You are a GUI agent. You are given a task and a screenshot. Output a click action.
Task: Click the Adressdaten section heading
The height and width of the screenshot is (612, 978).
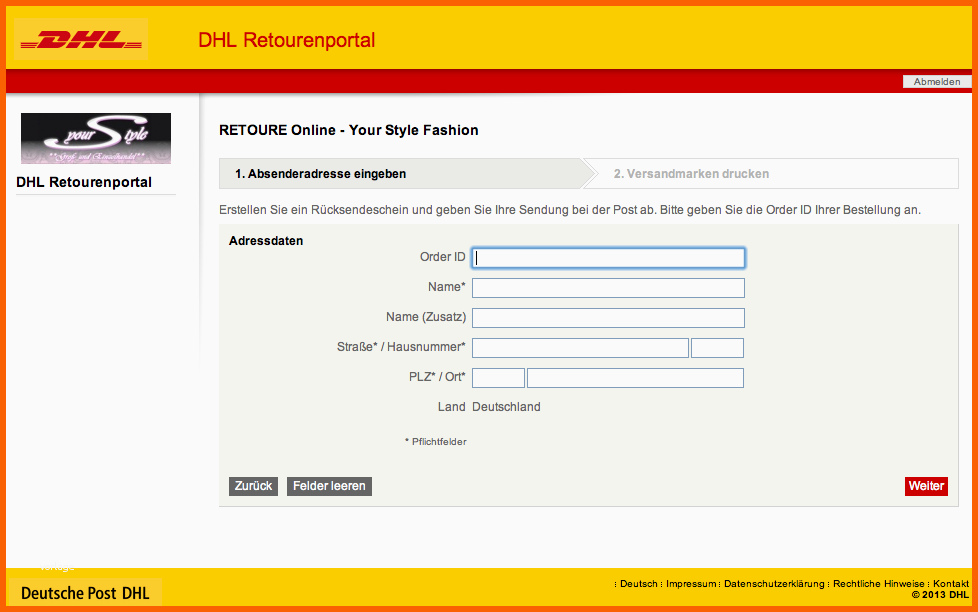[266, 241]
